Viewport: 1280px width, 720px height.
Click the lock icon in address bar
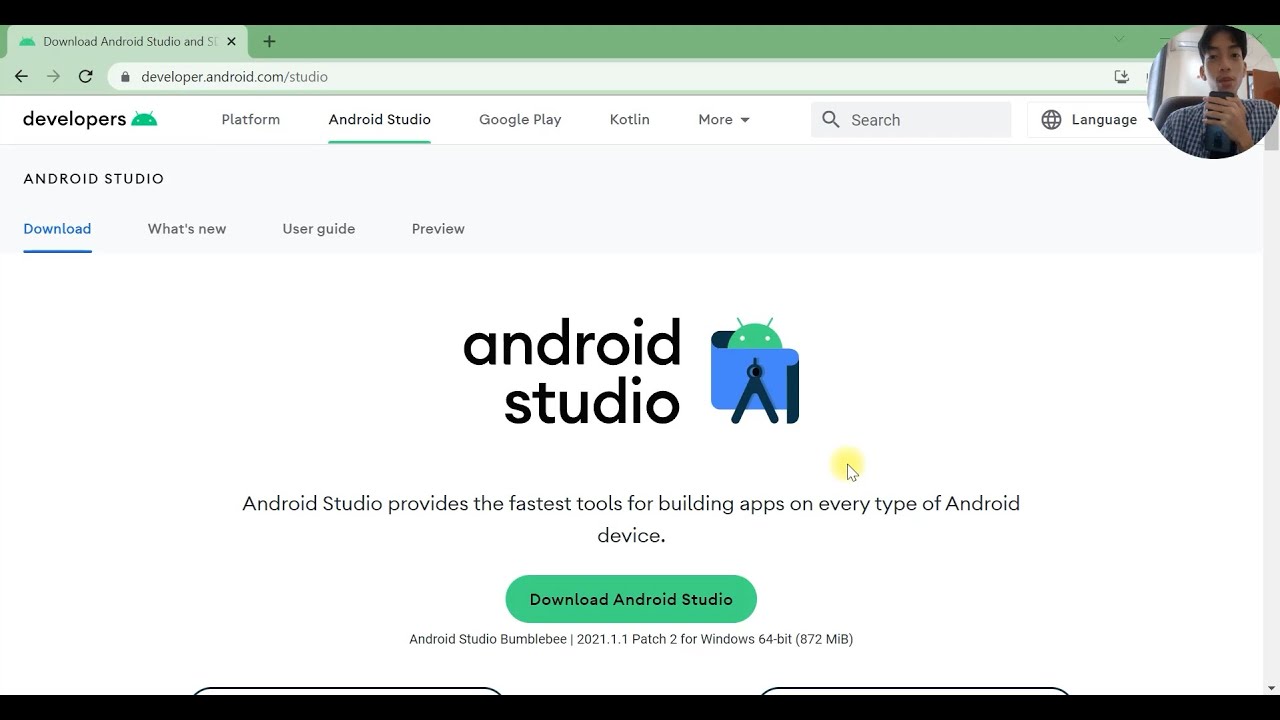pos(125,77)
